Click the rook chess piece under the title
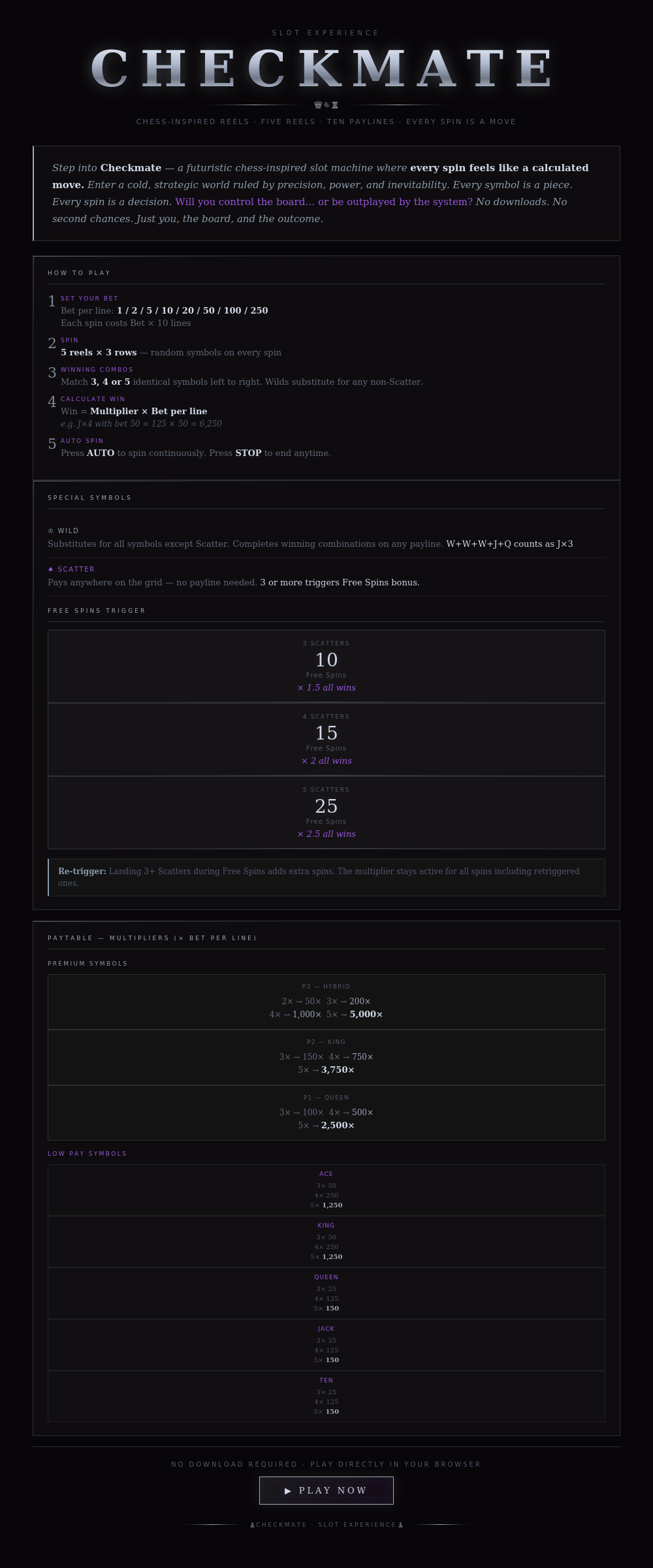 [335, 105]
